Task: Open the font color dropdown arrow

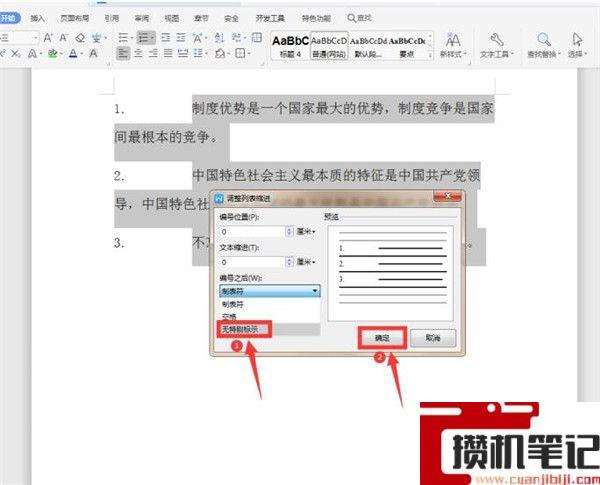Action: coord(81,54)
